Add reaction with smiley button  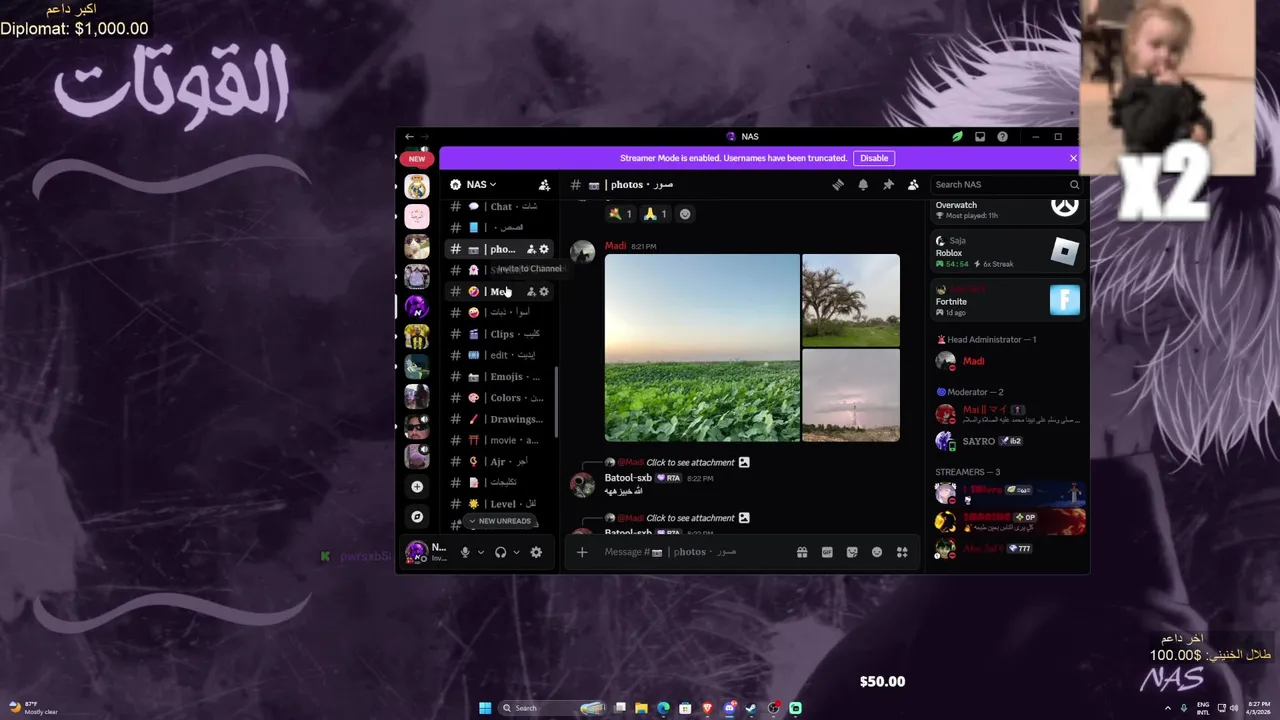(685, 214)
